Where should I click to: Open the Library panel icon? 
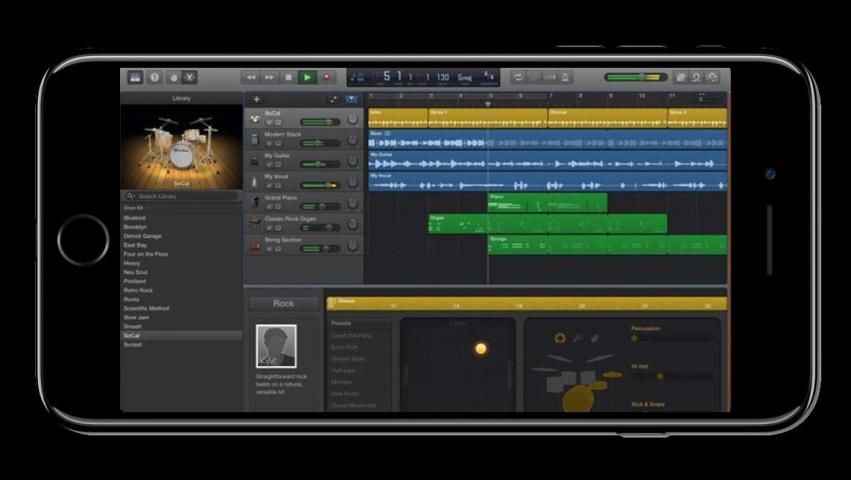click(x=135, y=77)
